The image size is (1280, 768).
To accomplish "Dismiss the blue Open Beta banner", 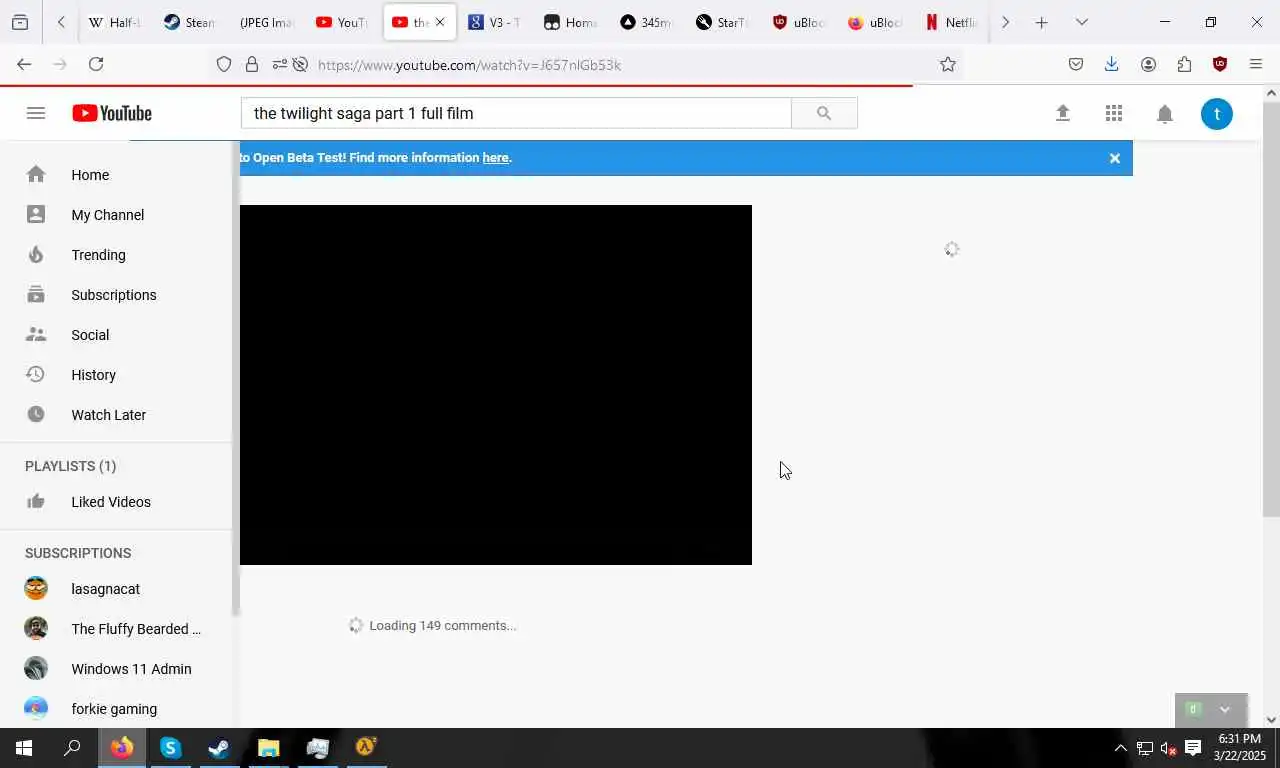I will click(x=1115, y=158).
